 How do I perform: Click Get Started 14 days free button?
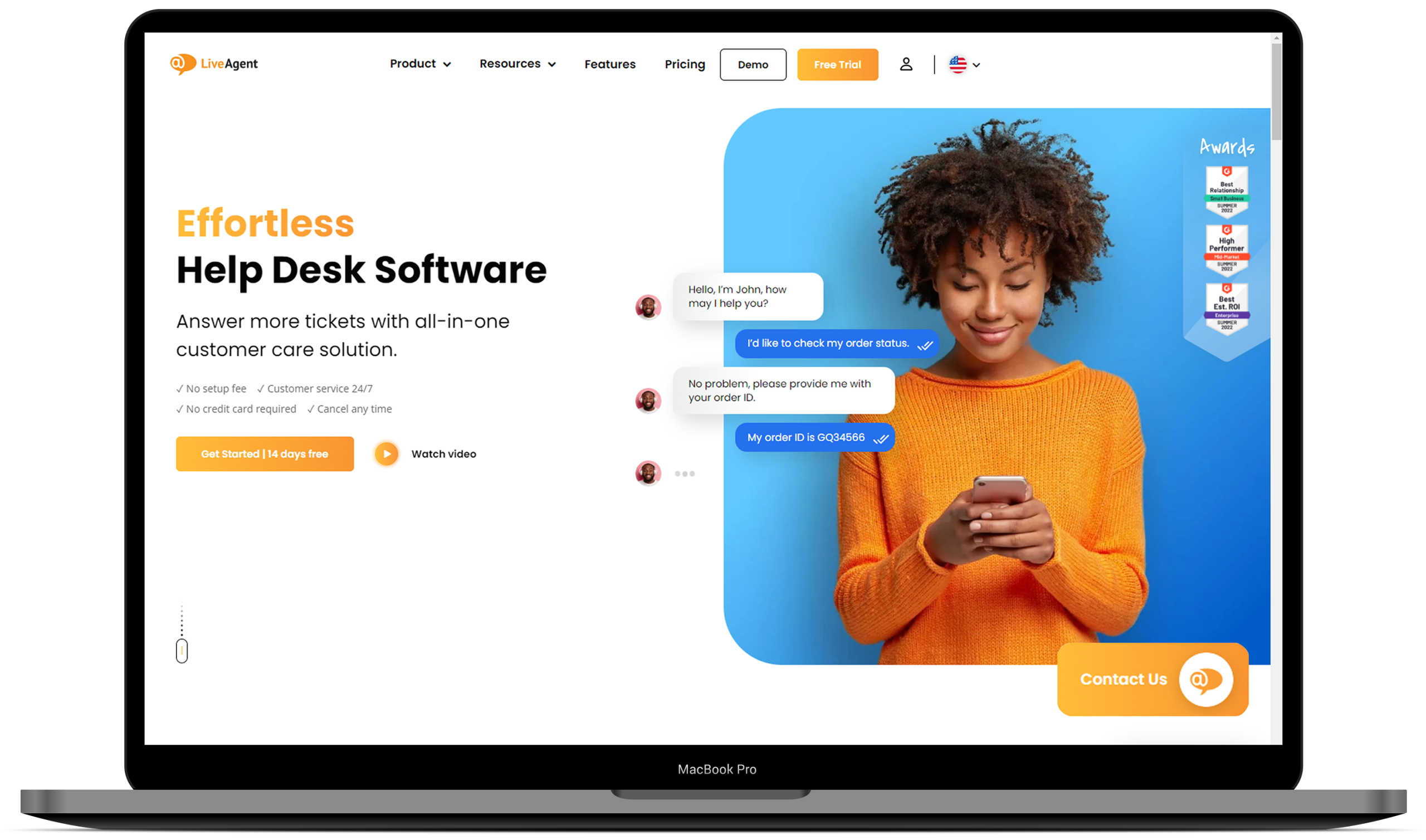[x=264, y=454]
